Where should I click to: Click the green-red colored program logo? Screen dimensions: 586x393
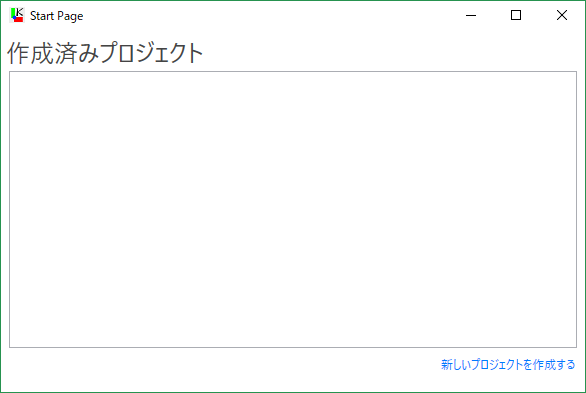17,15
